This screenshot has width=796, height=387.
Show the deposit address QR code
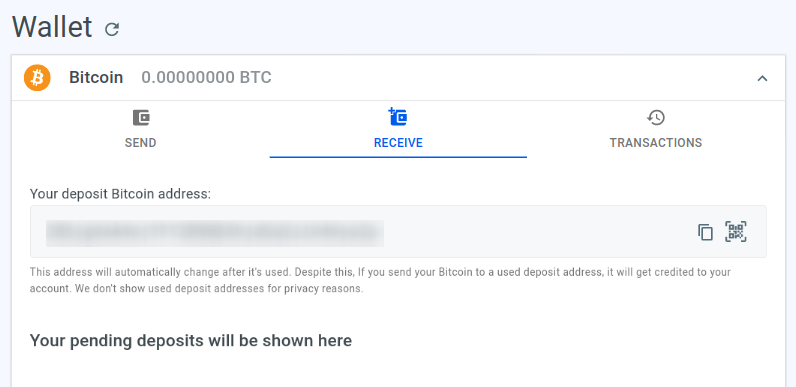tap(736, 232)
